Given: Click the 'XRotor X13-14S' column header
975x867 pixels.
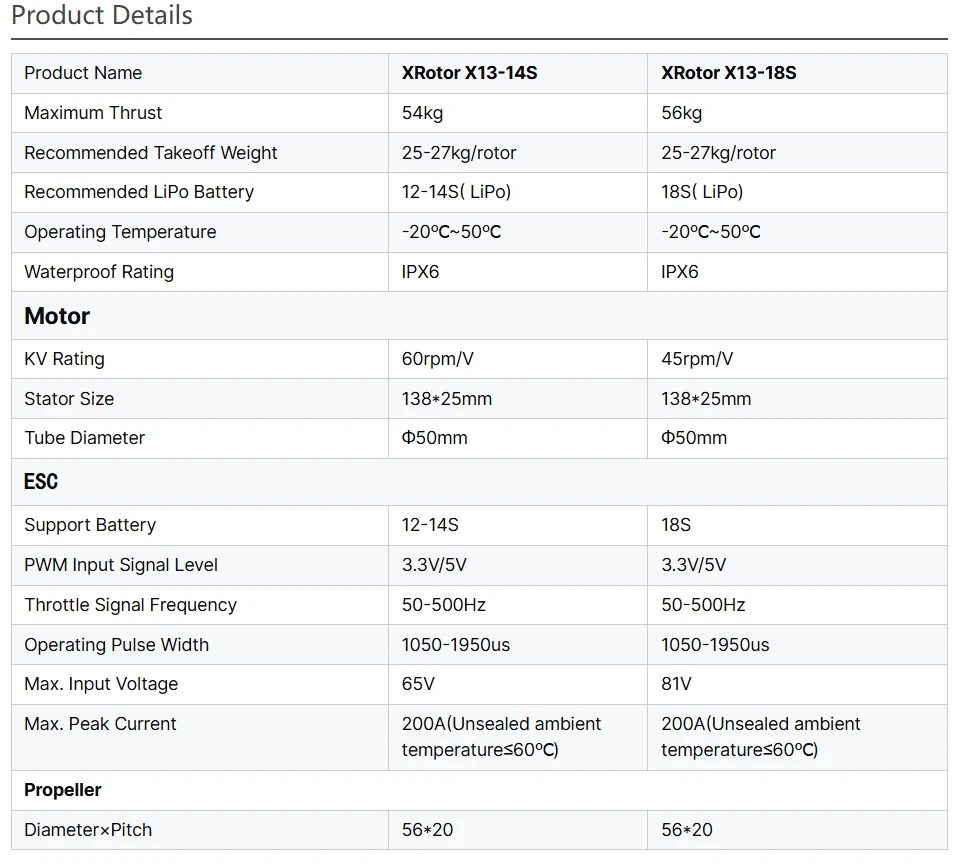Looking at the screenshot, I should (x=469, y=73).
